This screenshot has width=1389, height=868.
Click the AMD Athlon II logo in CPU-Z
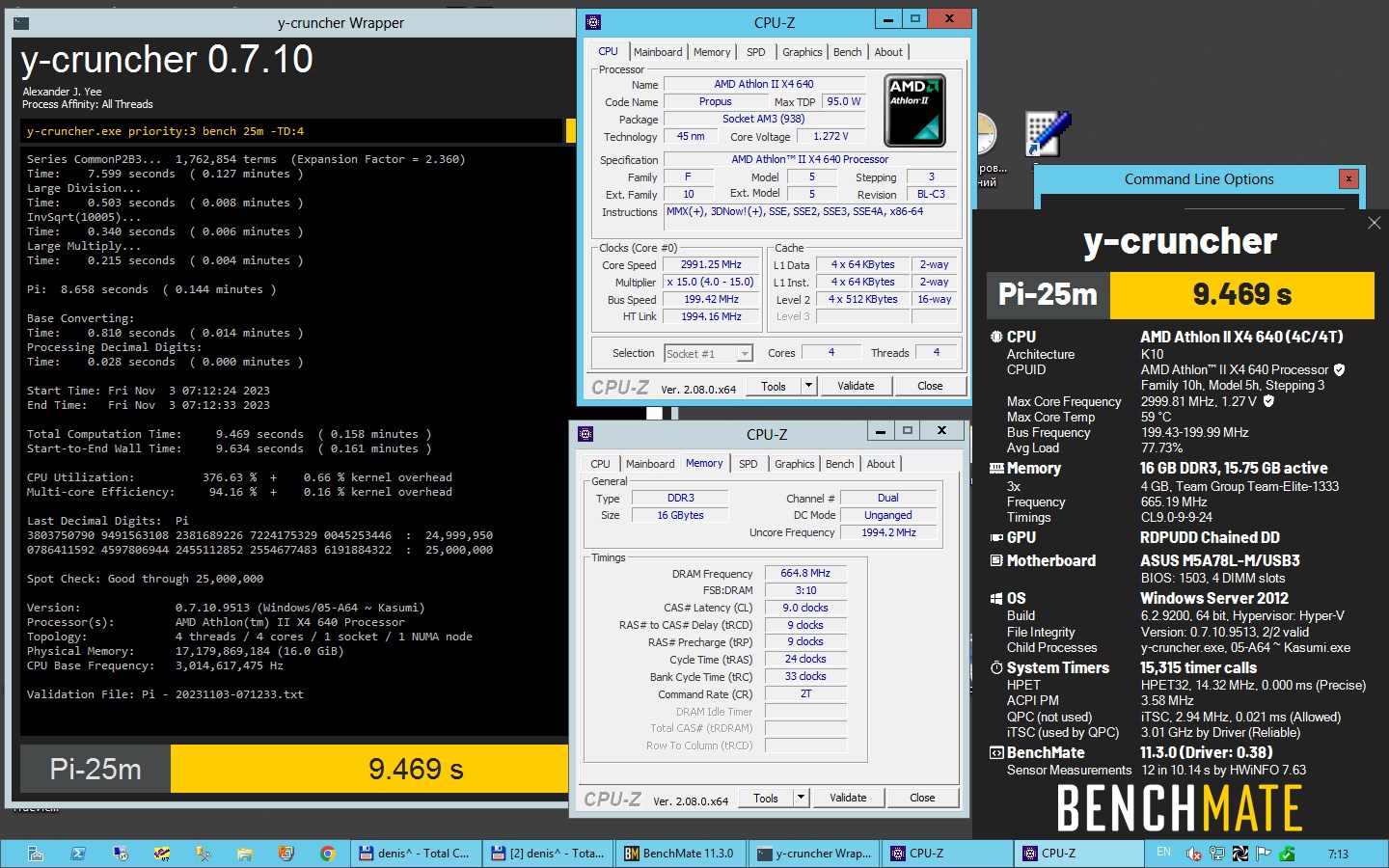(914, 110)
